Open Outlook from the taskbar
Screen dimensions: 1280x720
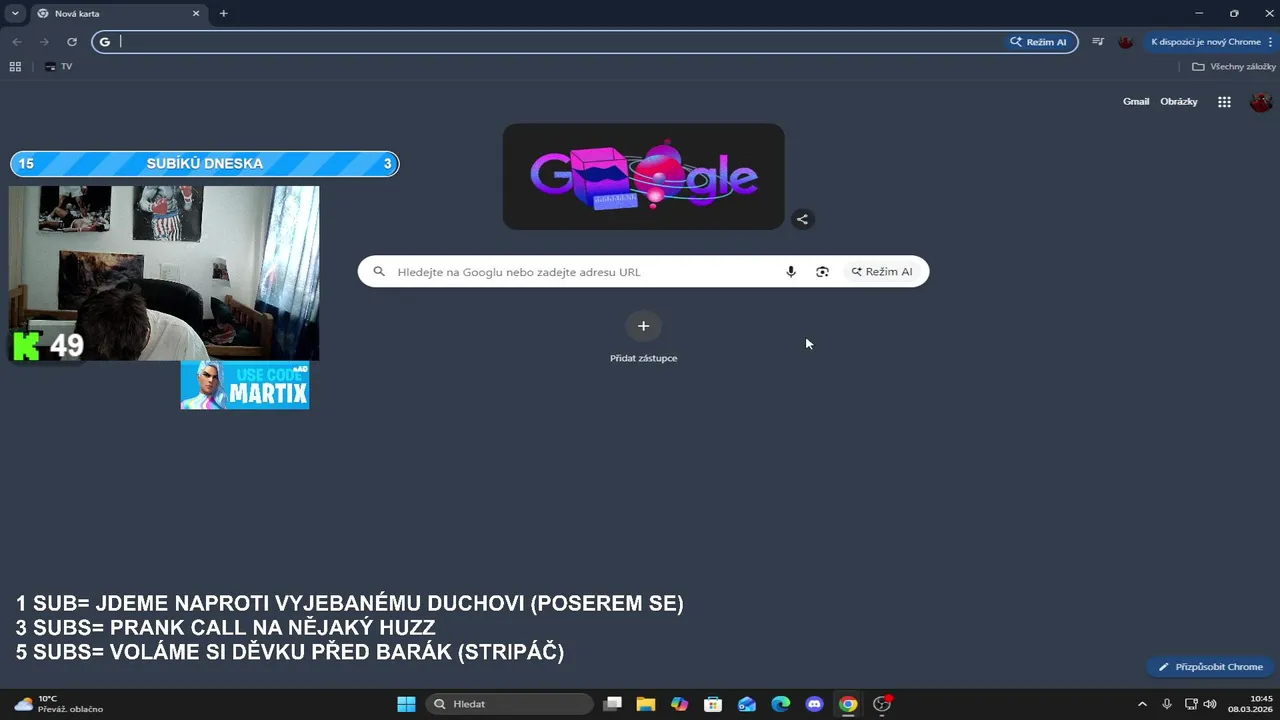tap(747, 704)
